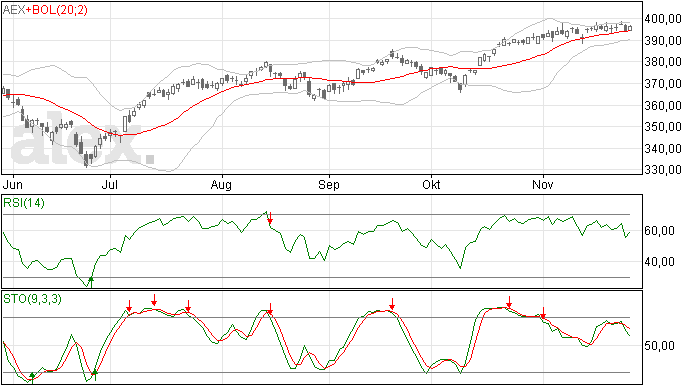Click the 60,00 level on RSI axis

tap(659, 231)
